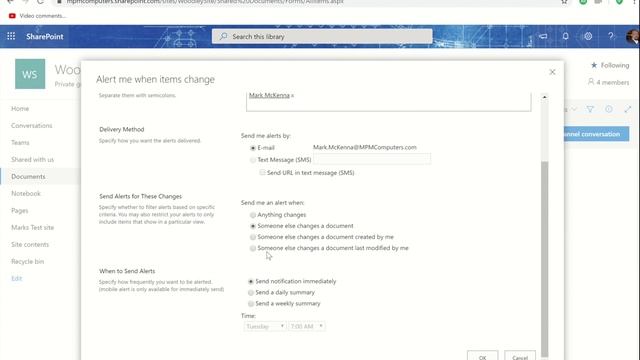Open Pages in side navigation

pyautogui.click(x=20, y=211)
